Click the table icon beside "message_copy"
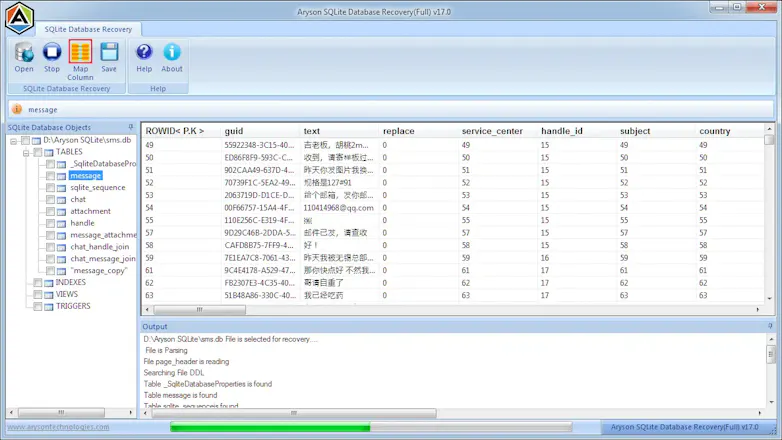Image resolution: width=782 pixels, height=440 pixels. pyautogui.click(x=61, y=271)
